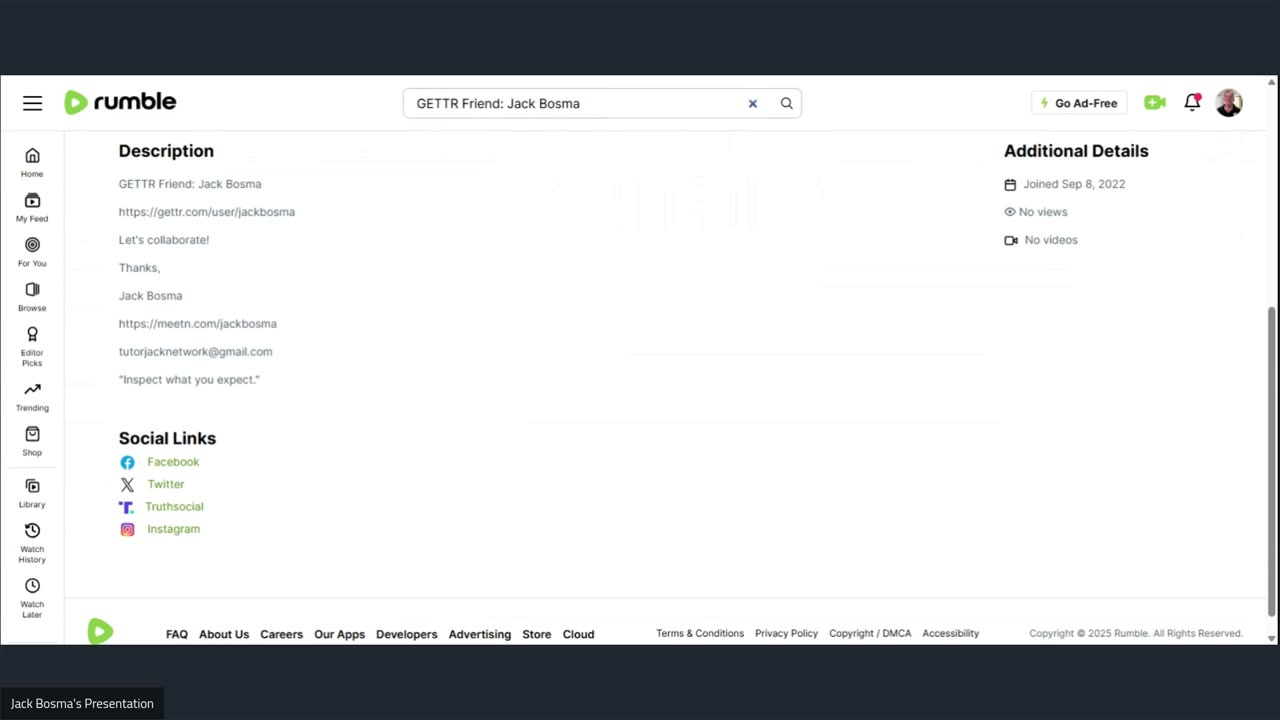The image size is (1280, 720).
Task: Click the "Inspect what you expect." quote
Action: pos(189,380)
